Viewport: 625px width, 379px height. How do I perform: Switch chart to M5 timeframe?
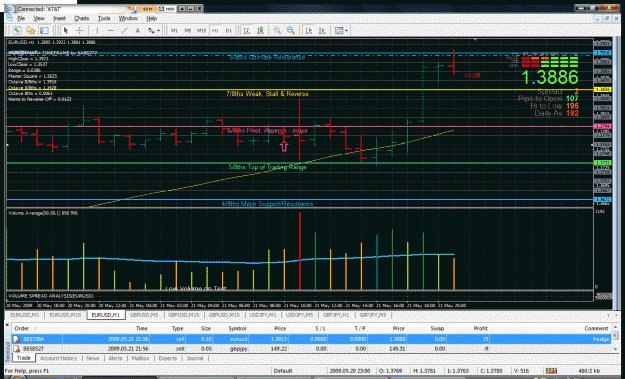(188, 30)
